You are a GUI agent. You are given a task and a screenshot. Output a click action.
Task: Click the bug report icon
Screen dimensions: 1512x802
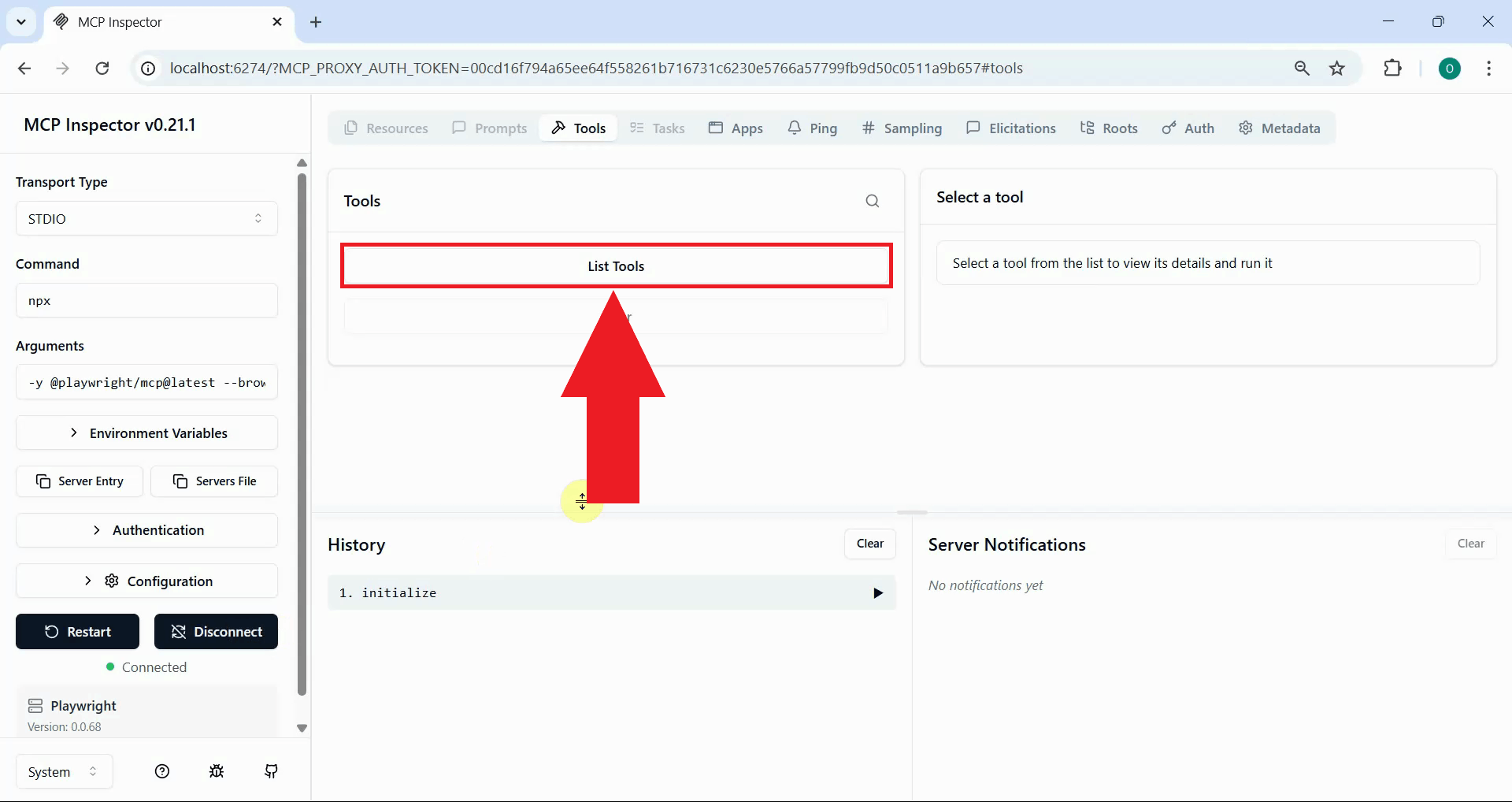pyautogui.click(x=217, y=771)
